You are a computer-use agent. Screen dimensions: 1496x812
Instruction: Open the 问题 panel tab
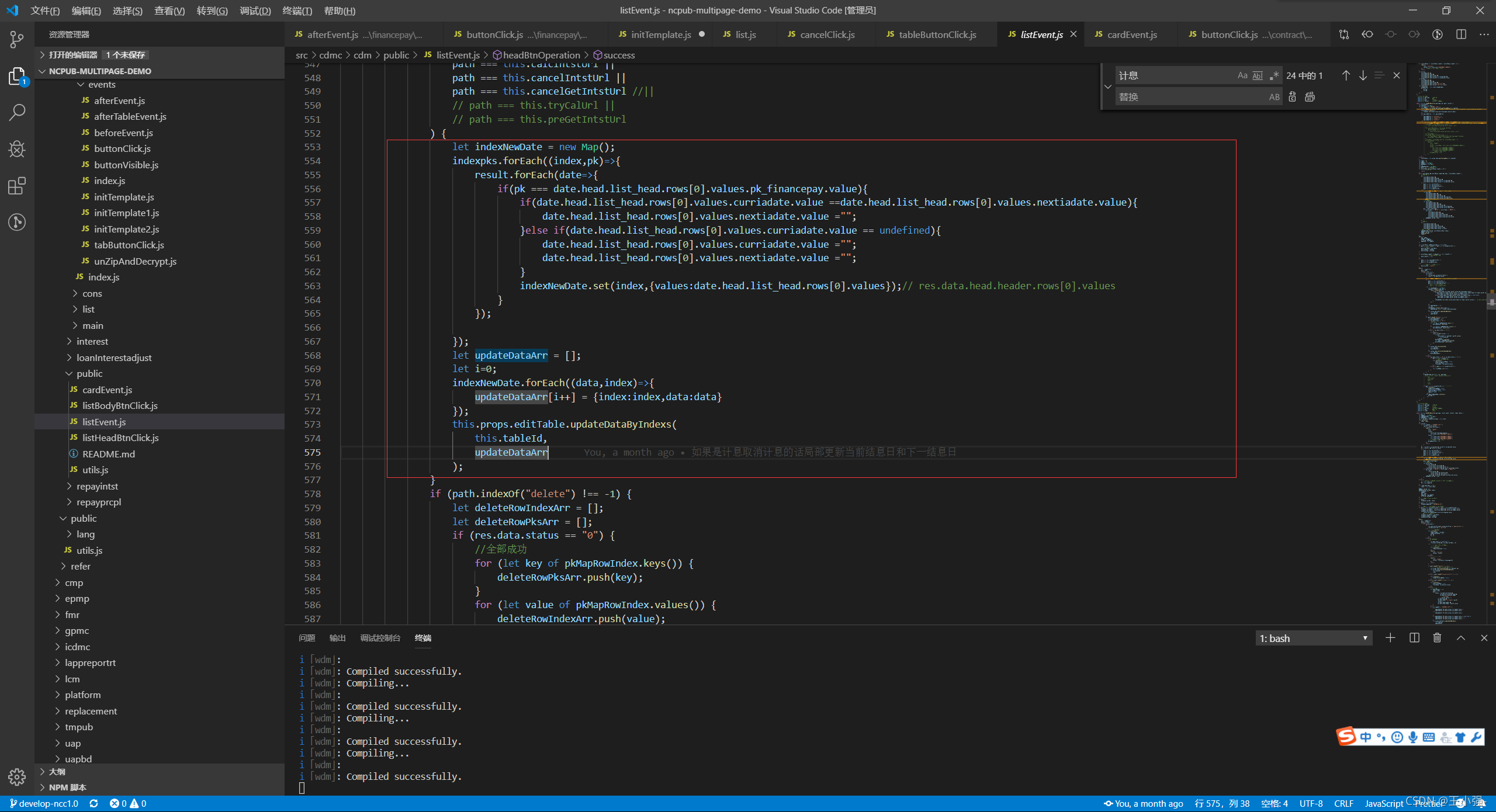click(x=307, y=638)
